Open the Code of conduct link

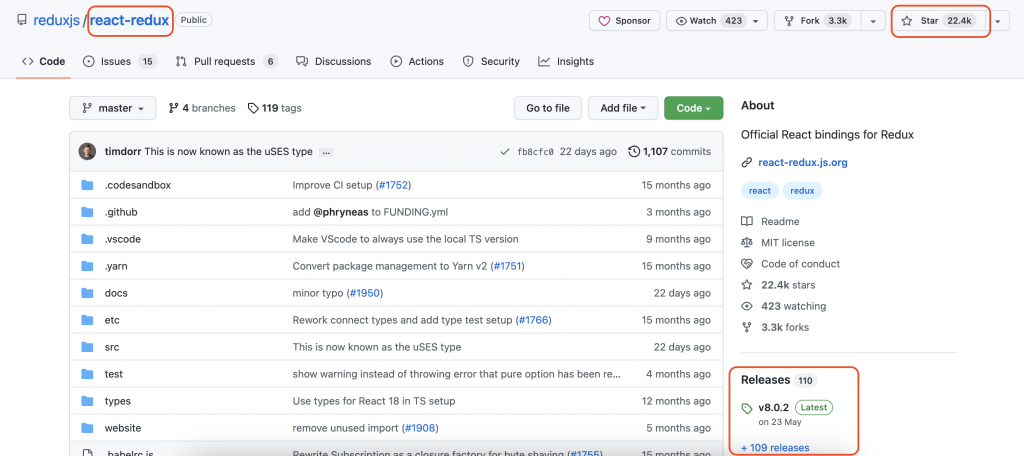point(791,264)
